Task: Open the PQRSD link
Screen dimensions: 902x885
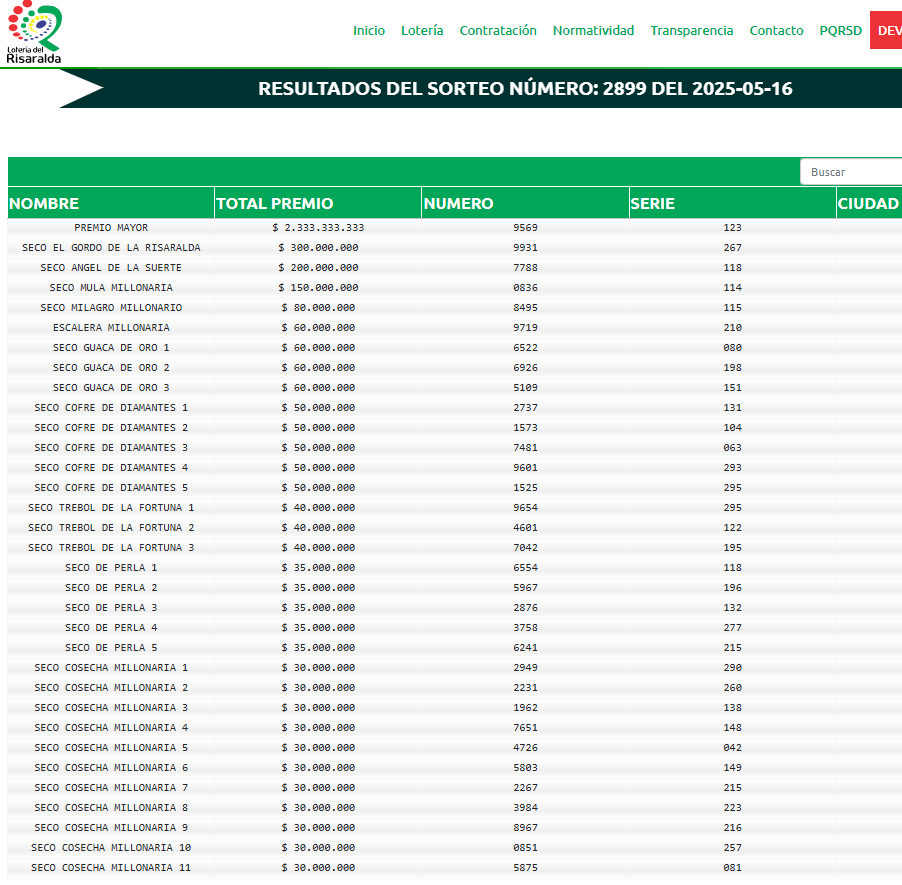Action: click(x=840, y=30)
